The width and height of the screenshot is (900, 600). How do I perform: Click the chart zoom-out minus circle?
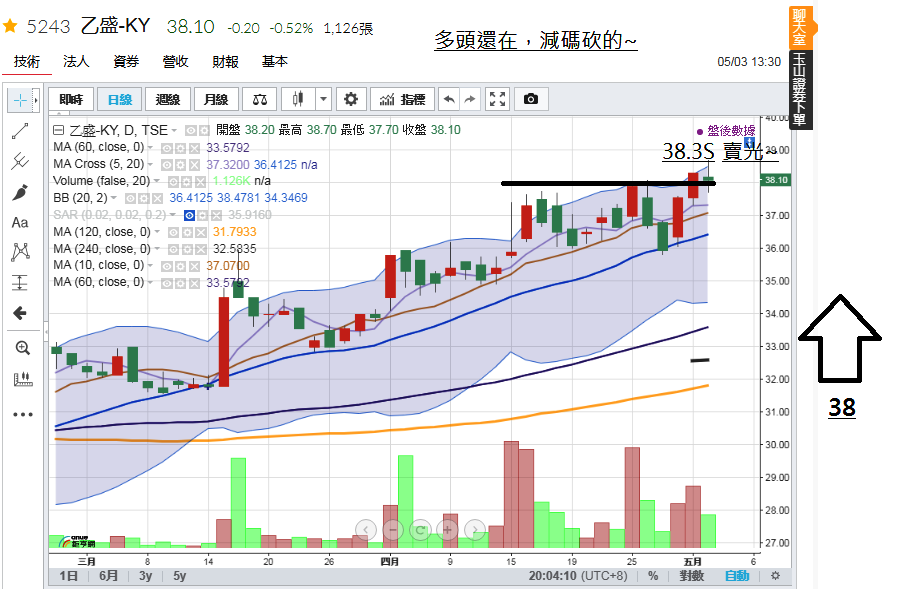[393, 529]
